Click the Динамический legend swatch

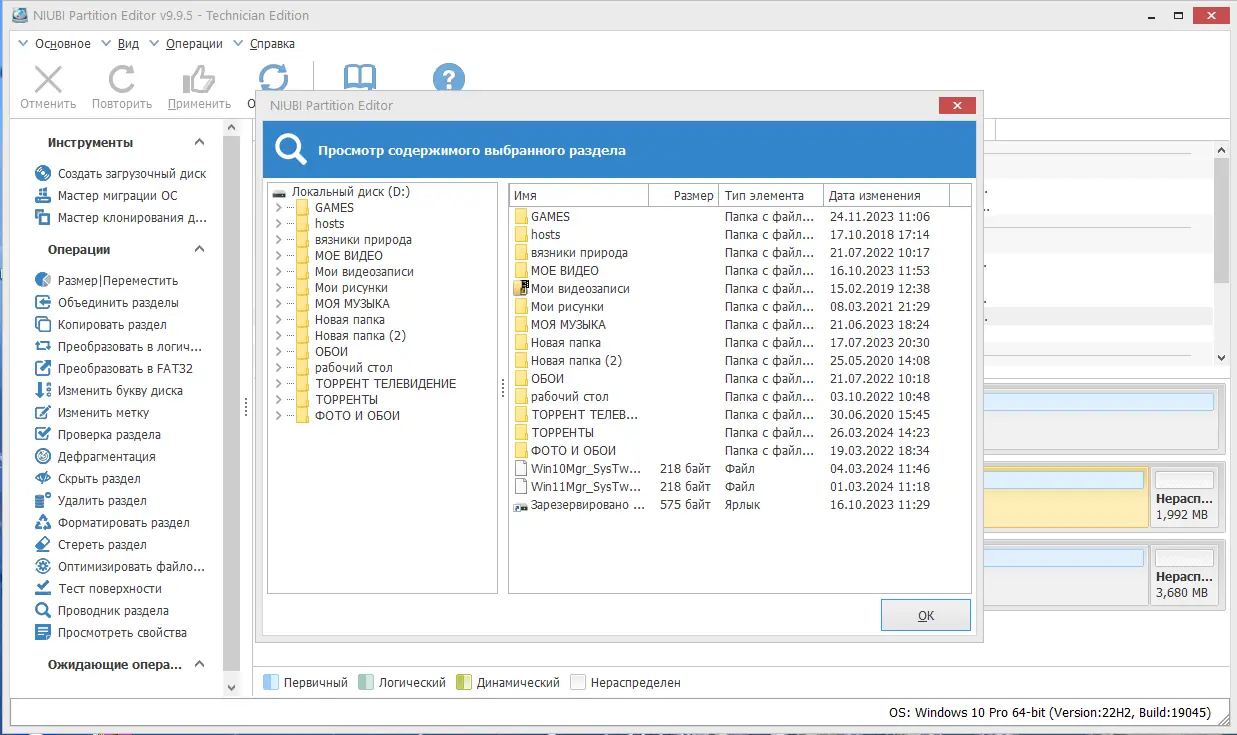pos(463,682)
